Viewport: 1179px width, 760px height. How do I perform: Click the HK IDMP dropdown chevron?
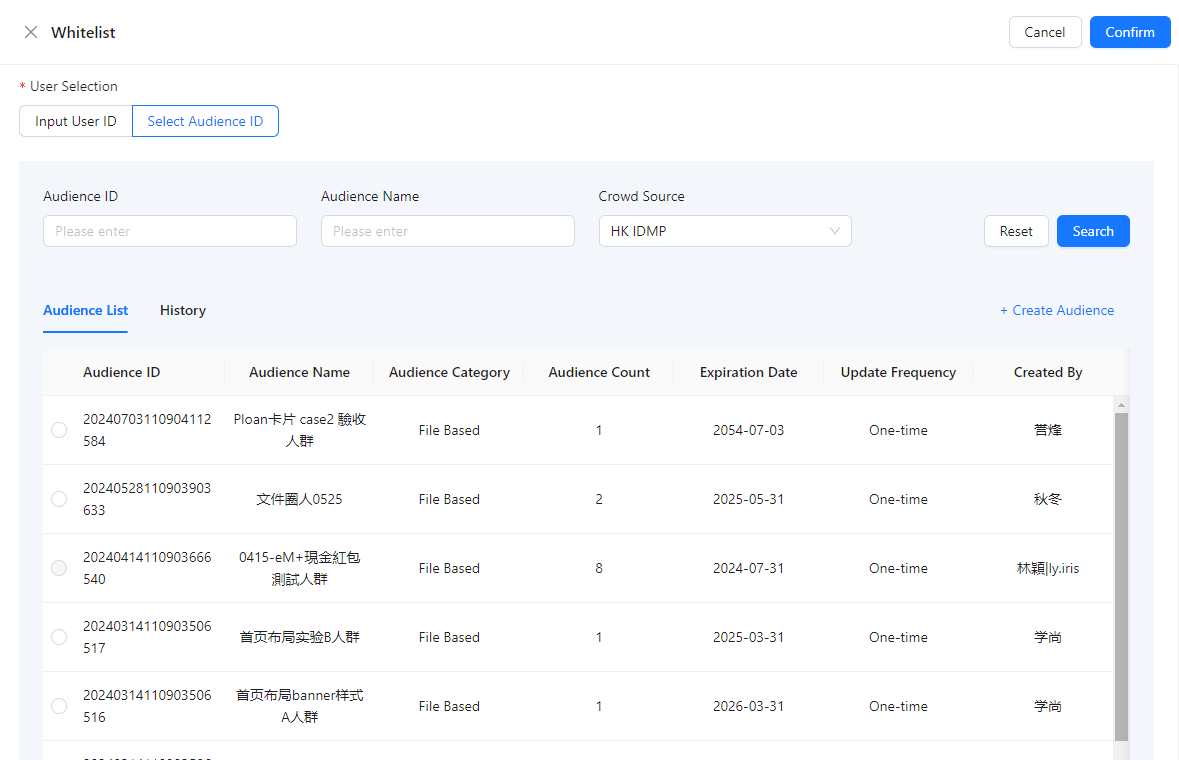coord(835,231)
